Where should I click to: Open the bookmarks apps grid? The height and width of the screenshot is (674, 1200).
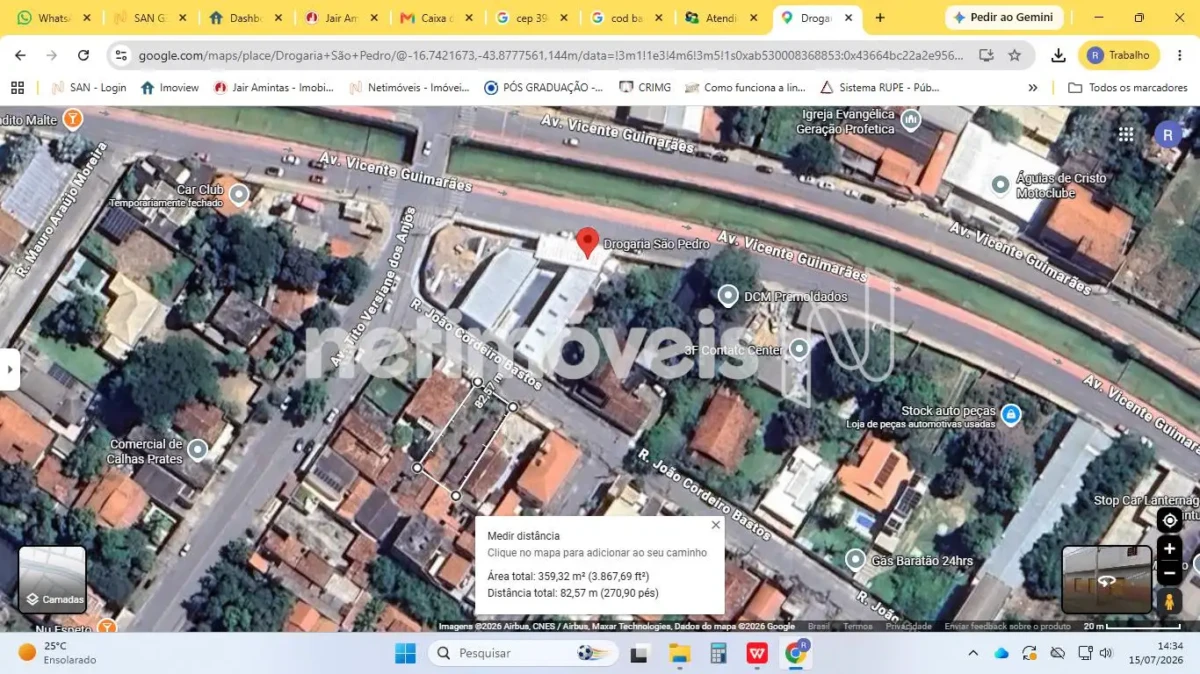pos(17,88)
